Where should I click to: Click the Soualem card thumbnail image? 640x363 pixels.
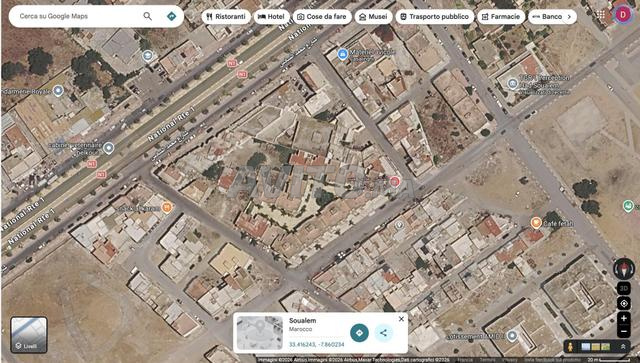pyautogui.click(x=260, y=333)
